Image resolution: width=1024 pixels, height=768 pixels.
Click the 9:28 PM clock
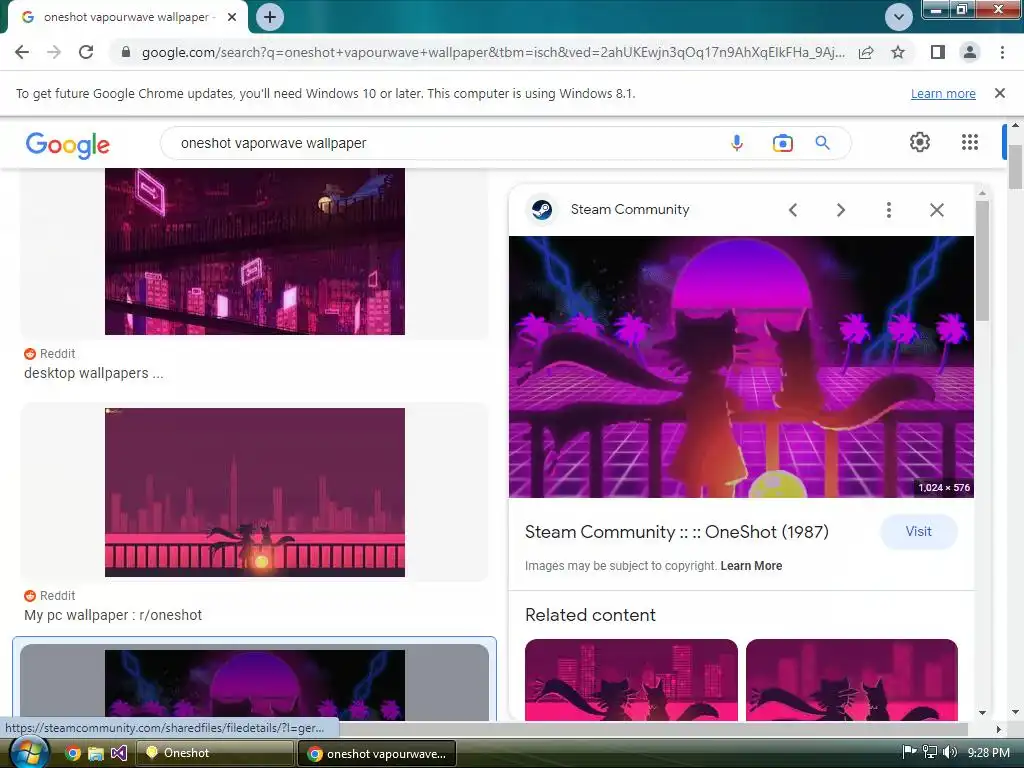[x=989, y=752]
